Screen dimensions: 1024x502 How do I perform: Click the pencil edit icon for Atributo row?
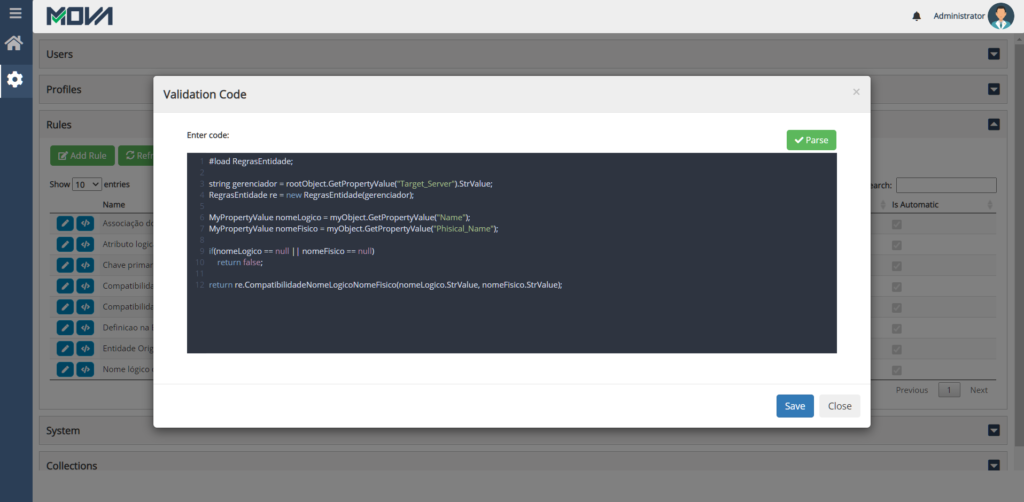click(65, 244)
